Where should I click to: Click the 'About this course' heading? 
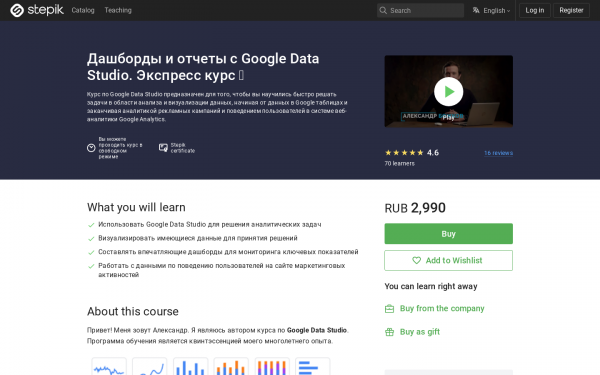click(x=133, y=311)
